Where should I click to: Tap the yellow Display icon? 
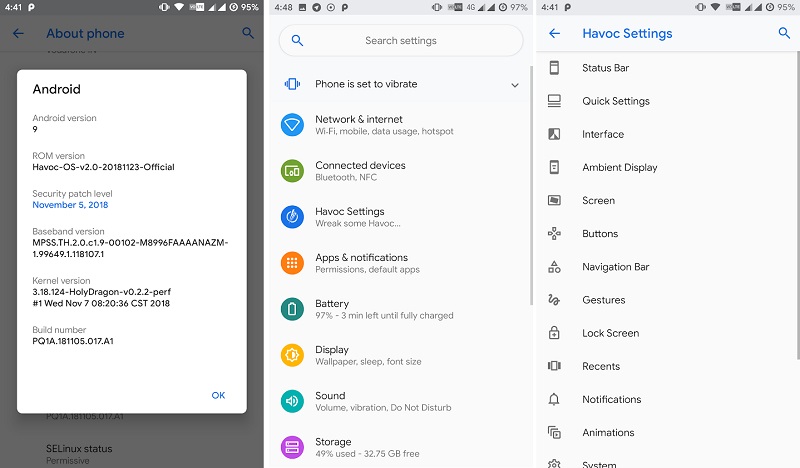pos(292,355)
